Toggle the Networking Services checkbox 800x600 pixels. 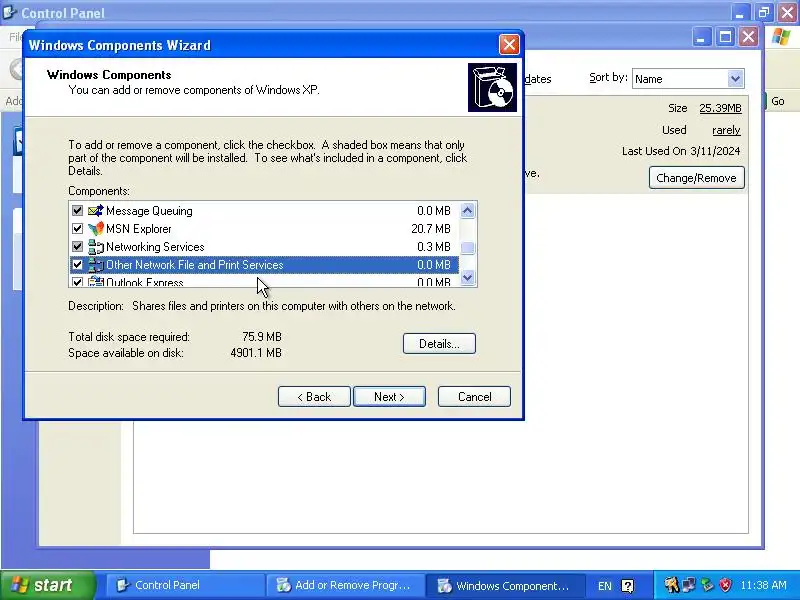78,246
